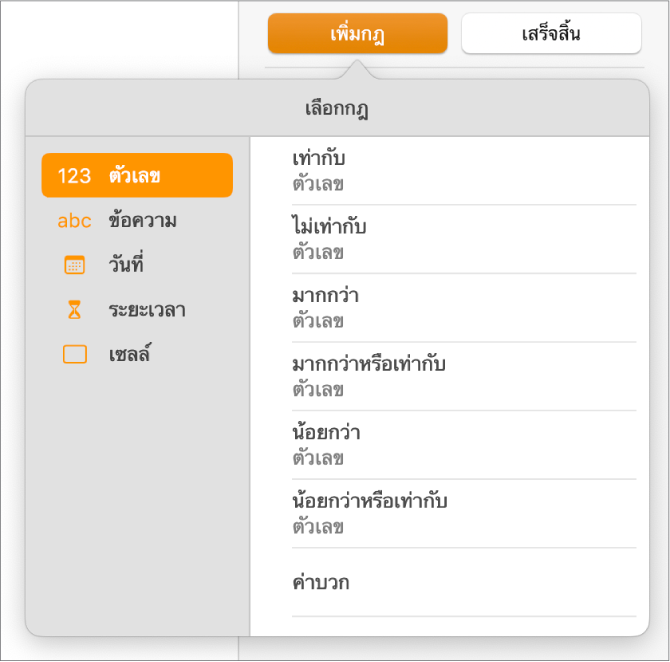Click the abc text category icon
Image resolution: width=670 pixels, height=662 pixels.
(x=75, y=221)
